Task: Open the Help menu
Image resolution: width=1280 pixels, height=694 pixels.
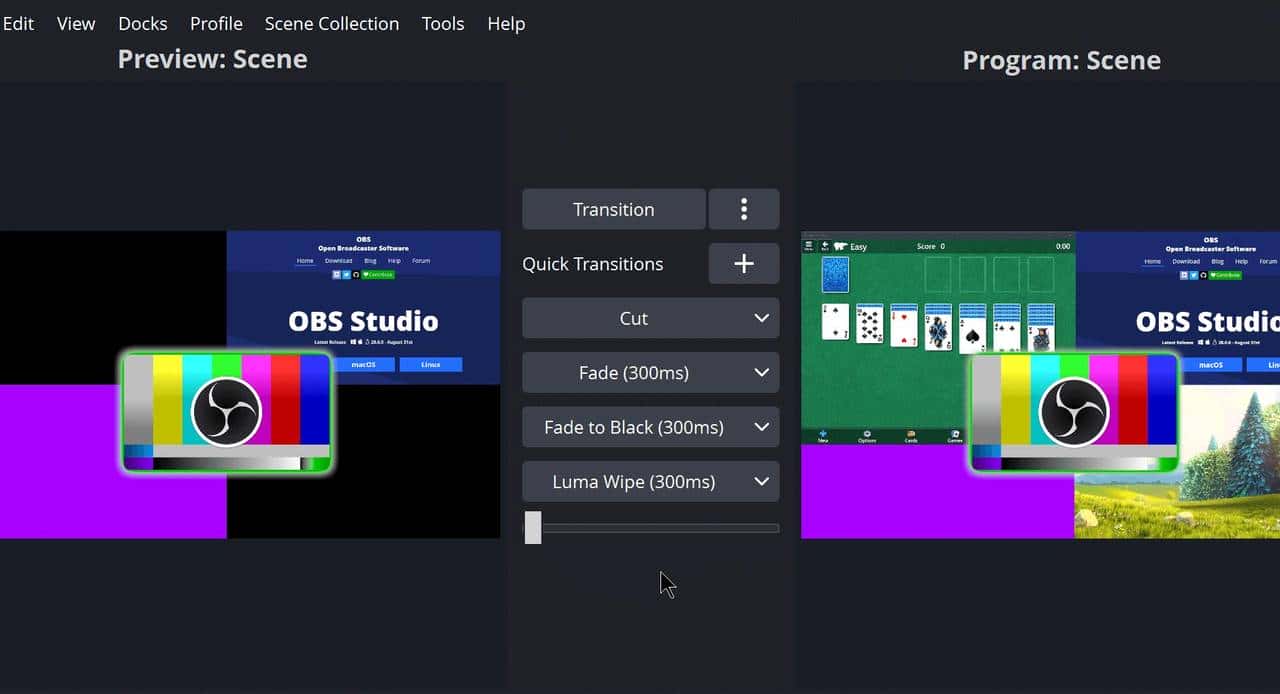Action: [x=506, y=23]
